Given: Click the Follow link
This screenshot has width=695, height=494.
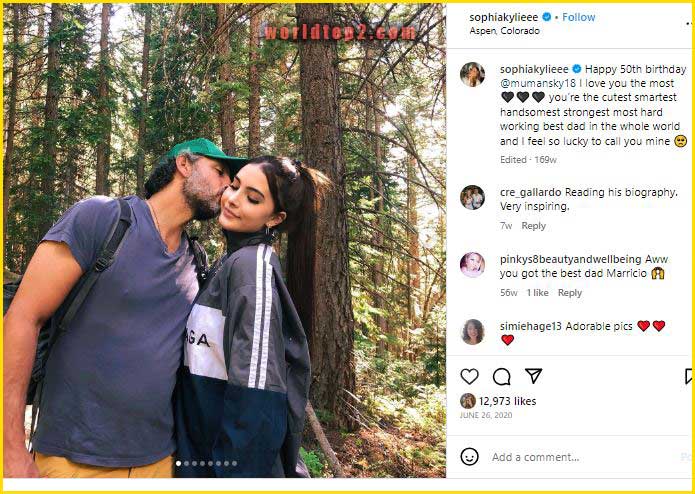Looking at the screenshot, I should pyautogui.click(x=579, y=17).
